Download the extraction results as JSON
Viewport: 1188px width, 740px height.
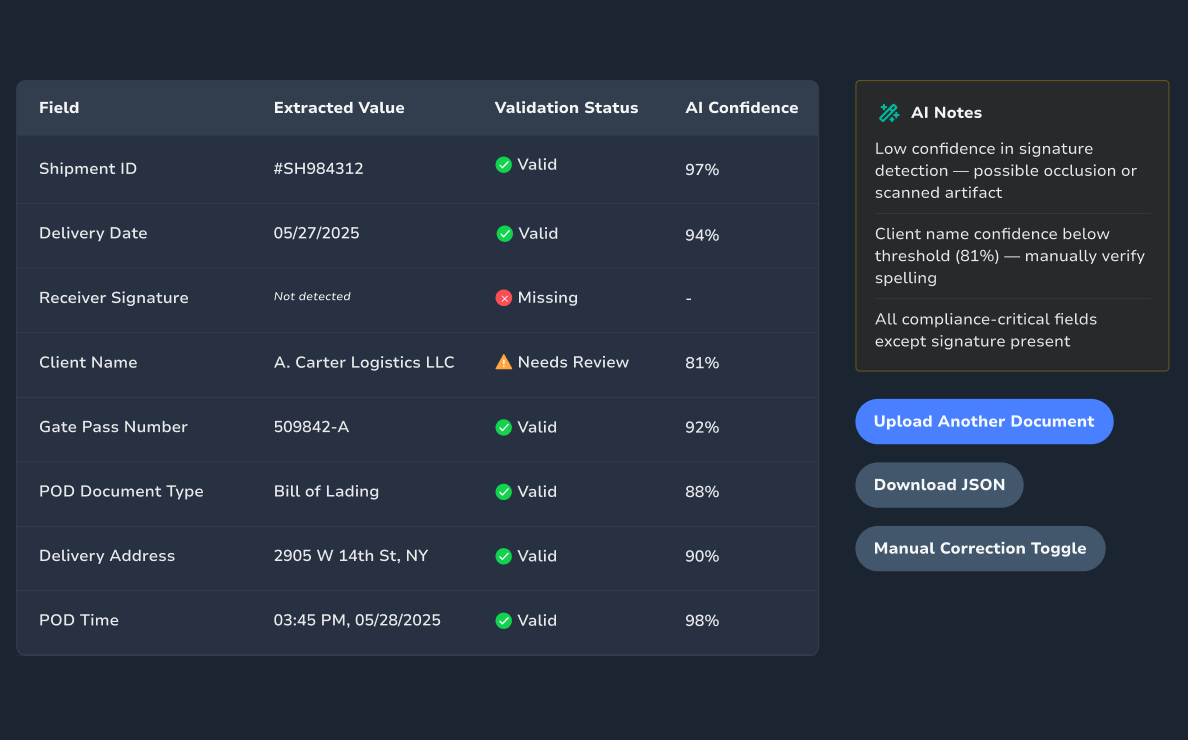click(x=938, y=485)
